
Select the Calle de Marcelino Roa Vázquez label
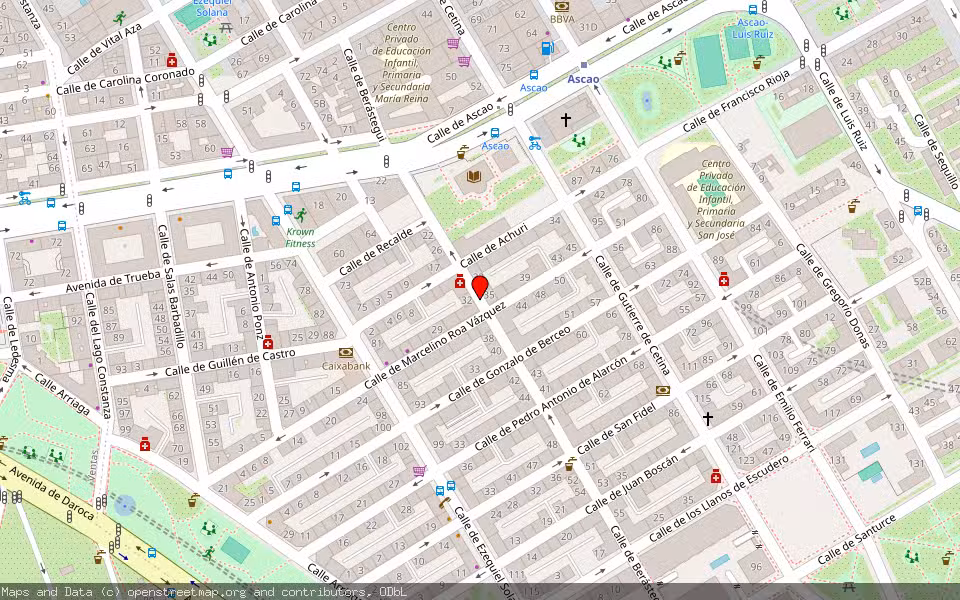[435, 345]
